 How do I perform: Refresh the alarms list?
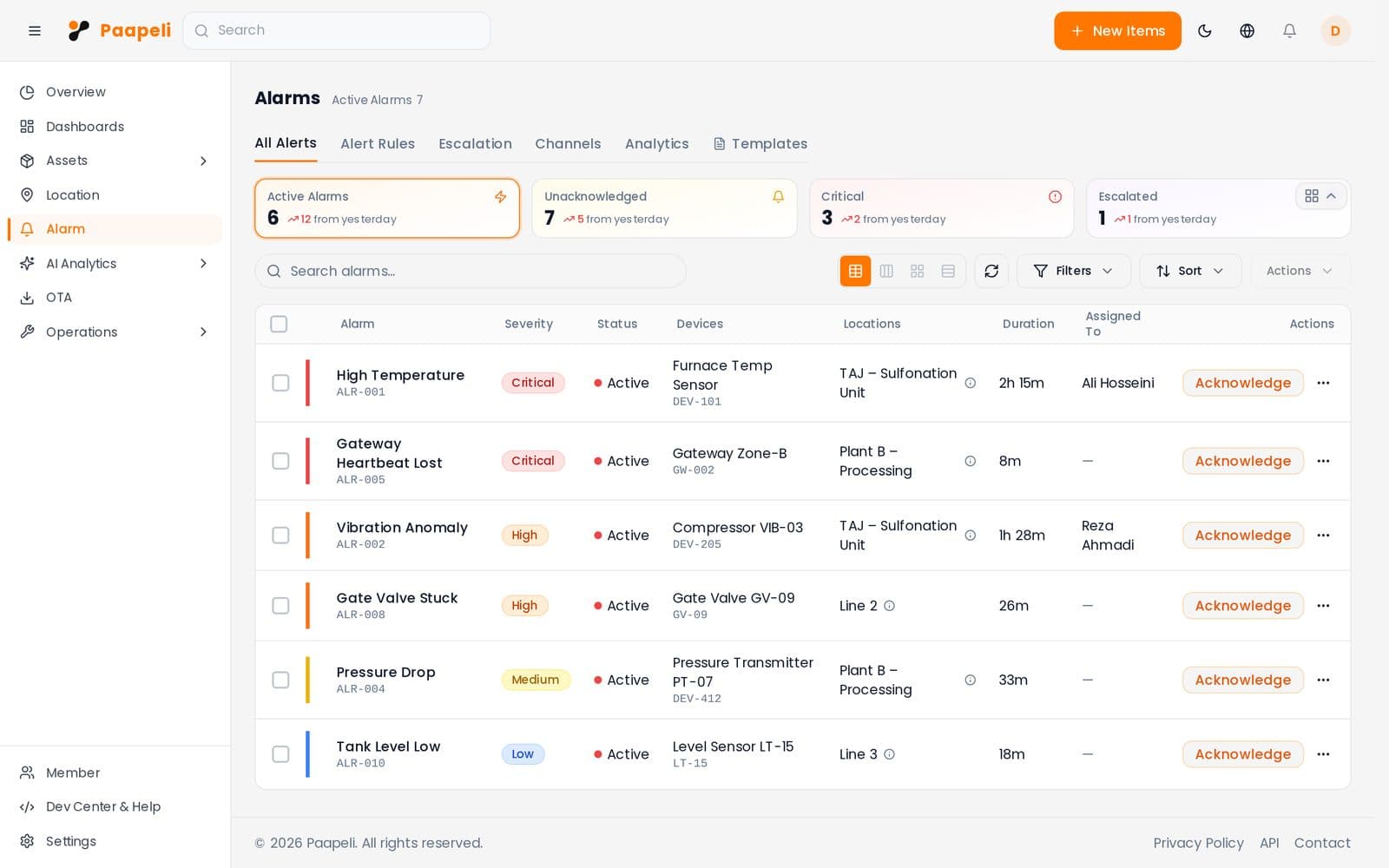tap(991, 271)
